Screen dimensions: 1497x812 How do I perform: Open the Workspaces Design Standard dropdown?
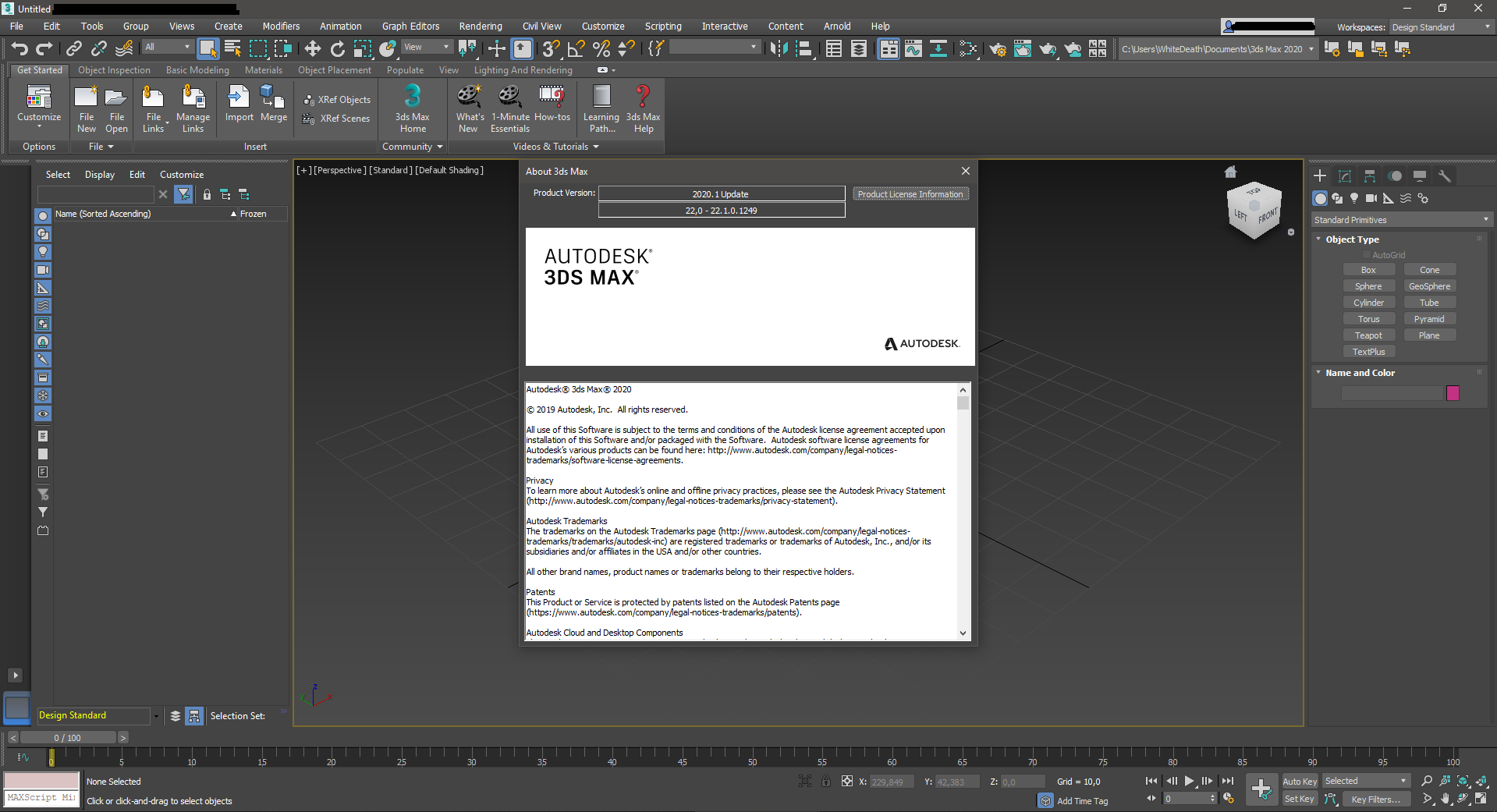pos(1441,27)
